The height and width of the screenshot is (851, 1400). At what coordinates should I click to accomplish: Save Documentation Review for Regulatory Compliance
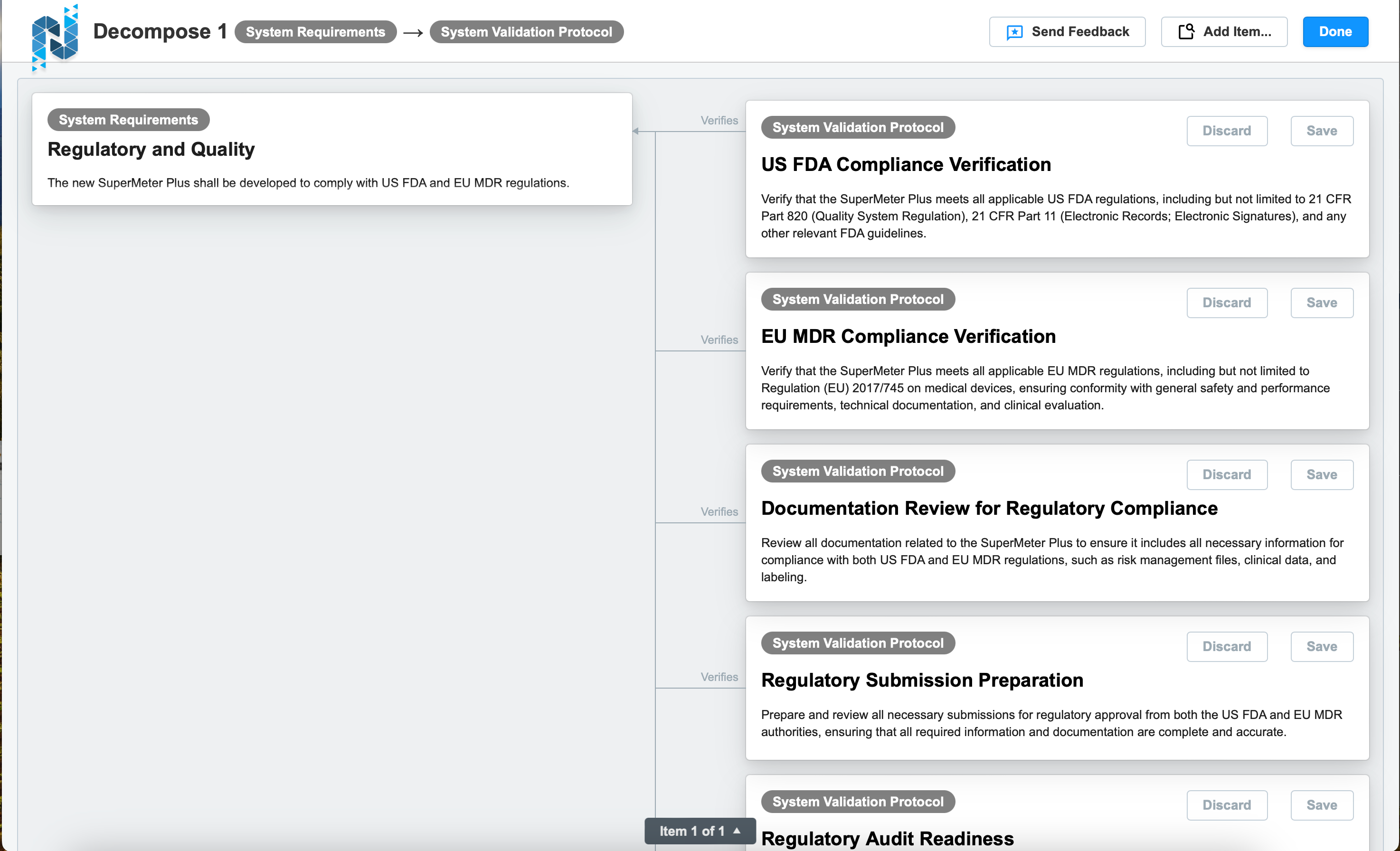click(1321, 475)
